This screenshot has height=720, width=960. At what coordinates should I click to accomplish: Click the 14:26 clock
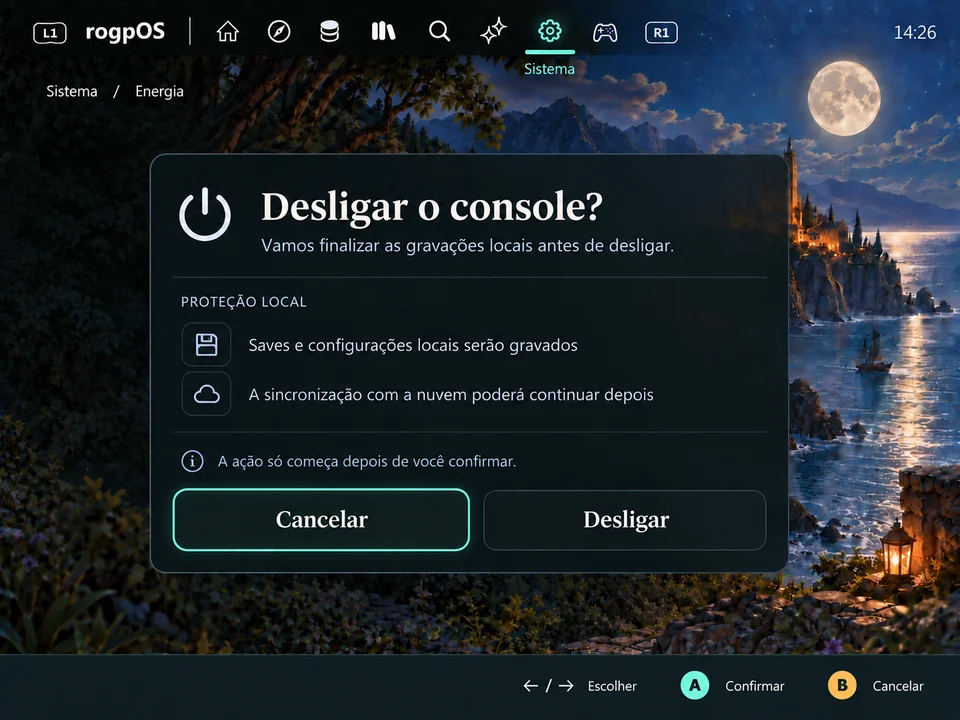[915, 32]
